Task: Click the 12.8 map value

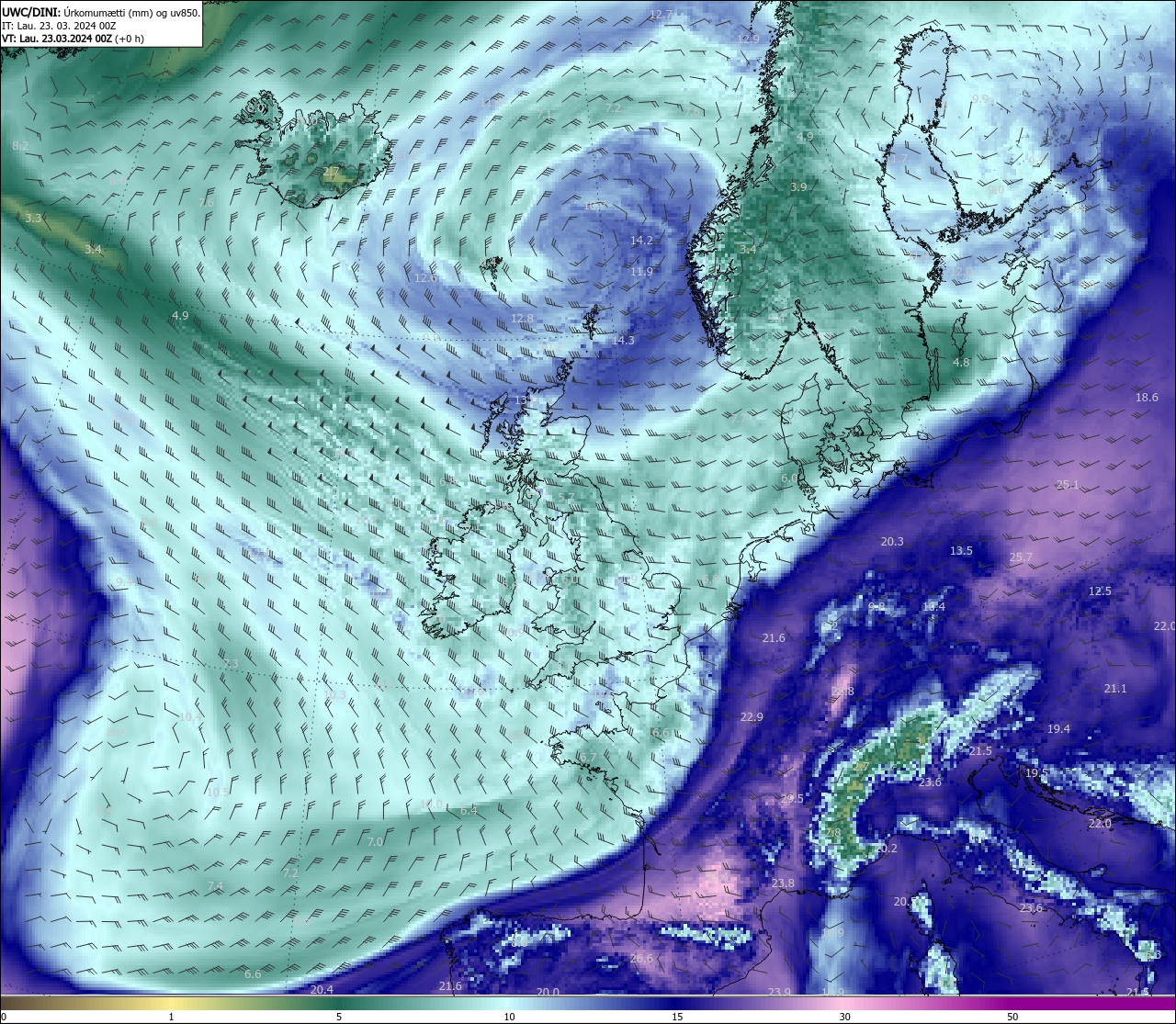Action: point(522,318)
